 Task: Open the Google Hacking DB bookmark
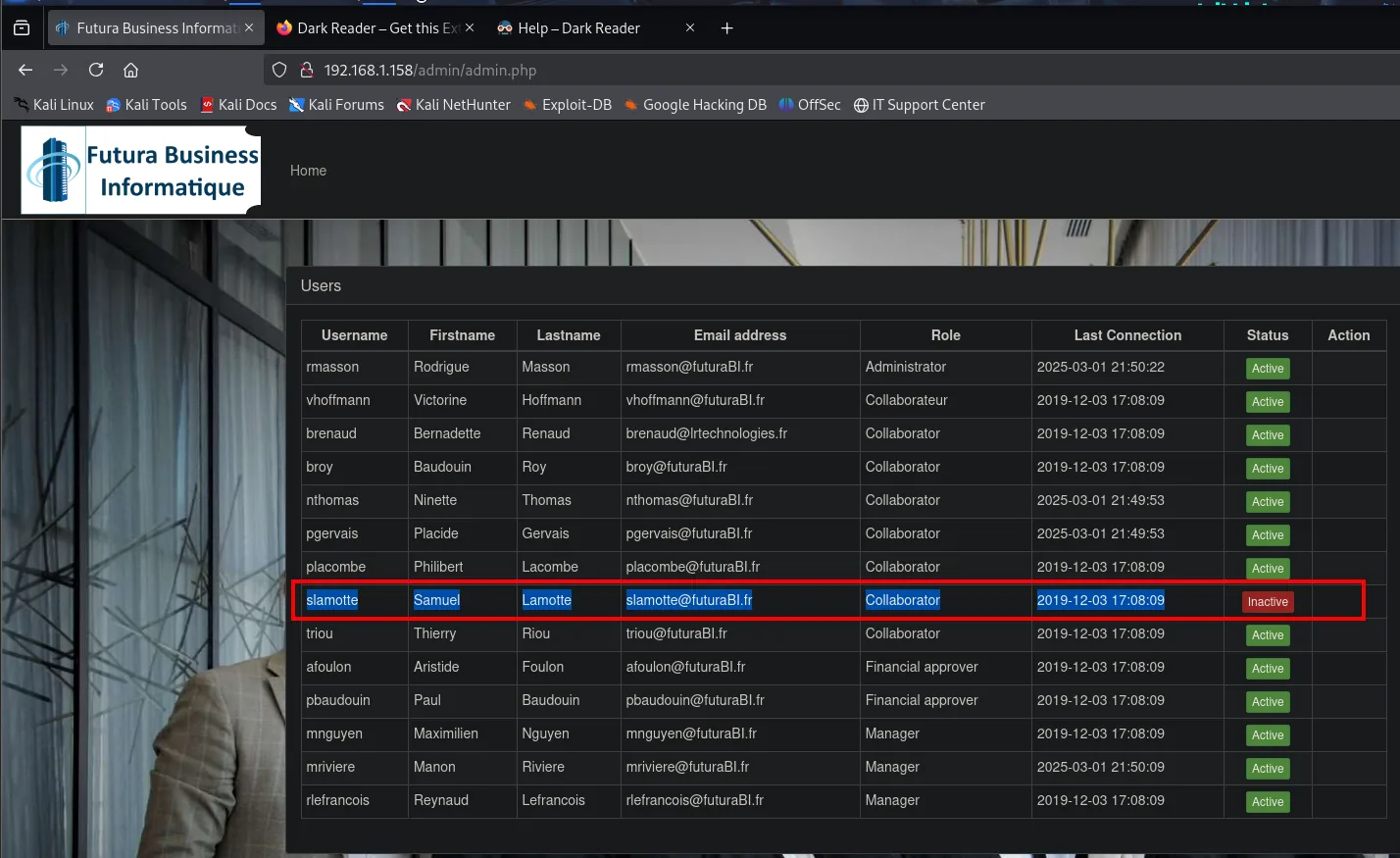click(x=695, y=105)
